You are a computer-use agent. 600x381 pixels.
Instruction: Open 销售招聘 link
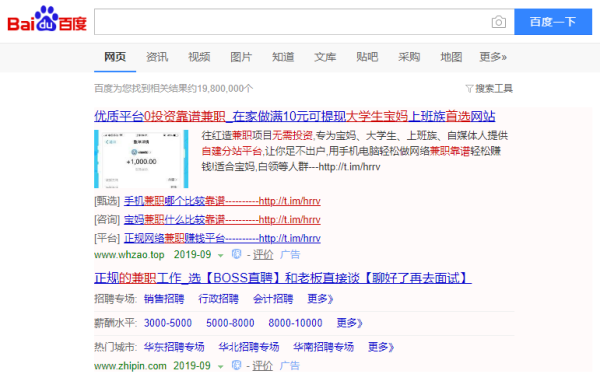164,299
